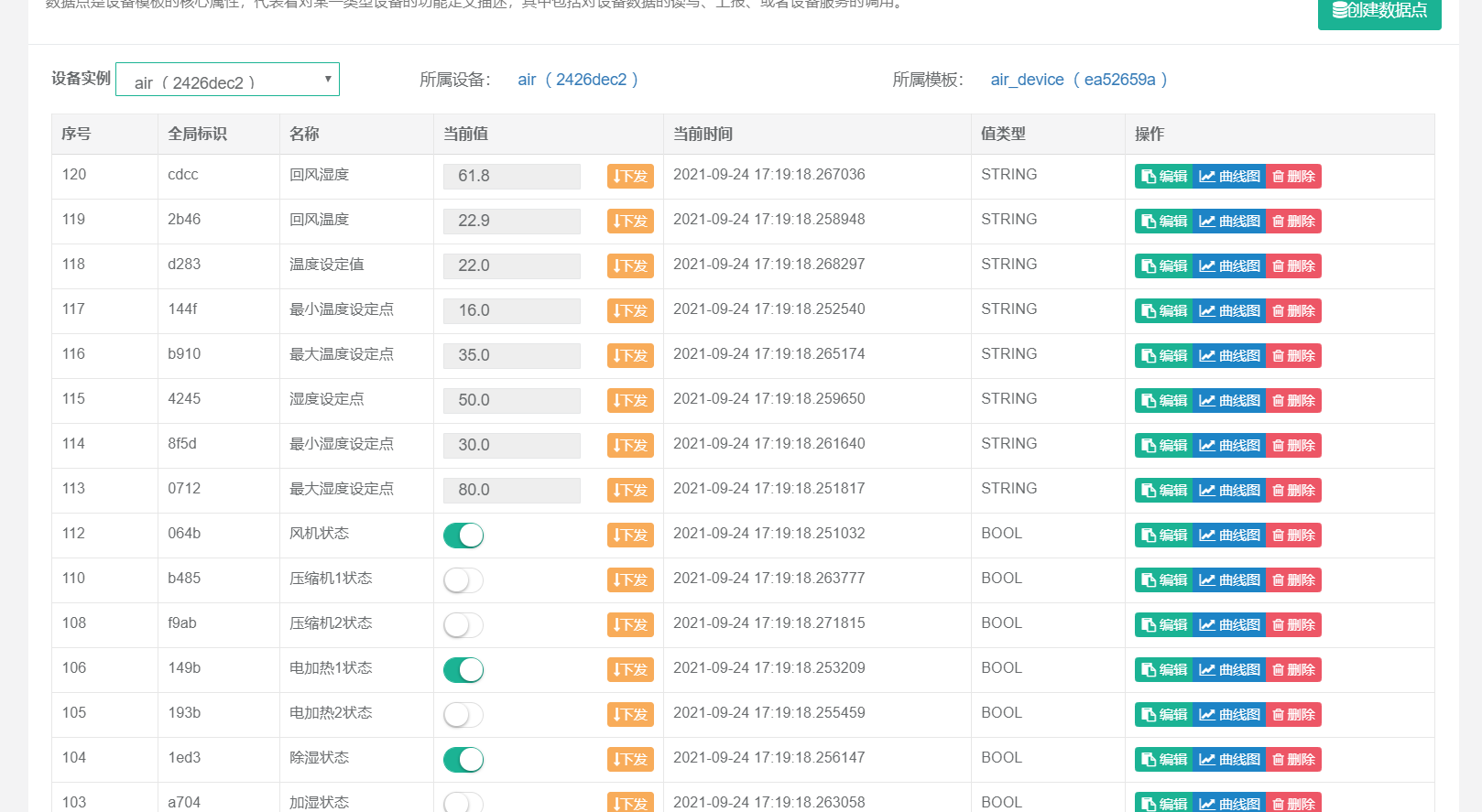Click 下发 send icon for 湿度设定点
This screenshot has height=812, width=1482.
[630, 401]
